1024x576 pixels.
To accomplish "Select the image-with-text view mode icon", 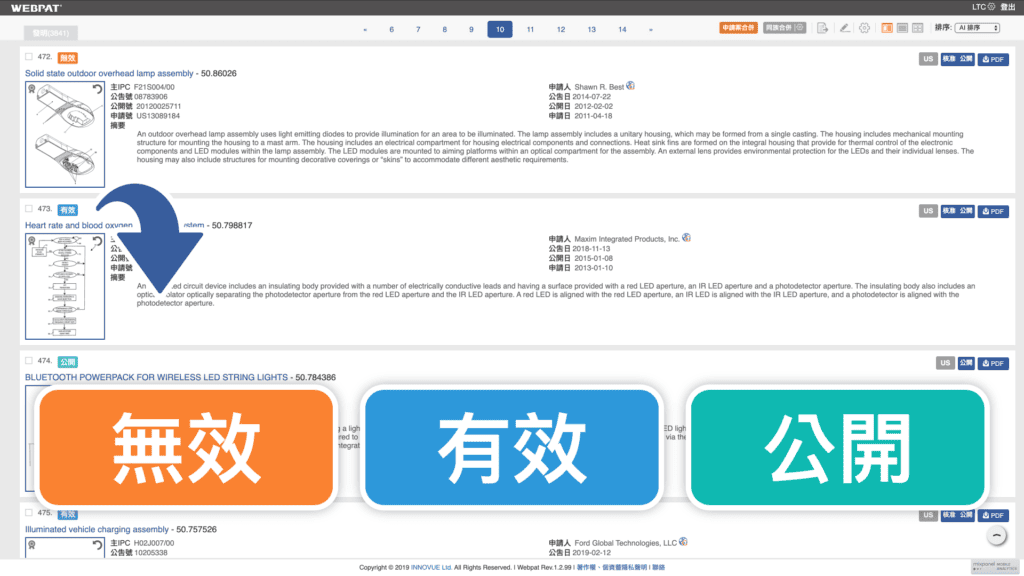I will [887, 28].
